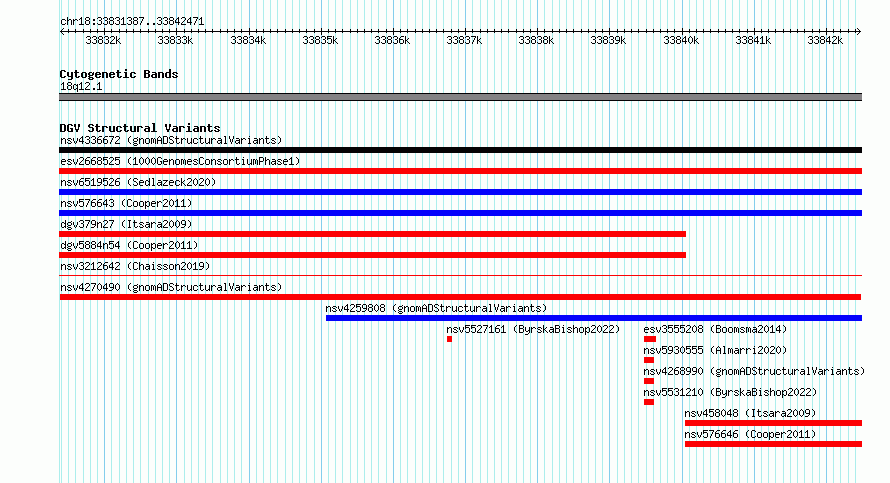This screenshot has height=483, width=890.
Task: Click the 33833k ruler position
Action: 175,40
